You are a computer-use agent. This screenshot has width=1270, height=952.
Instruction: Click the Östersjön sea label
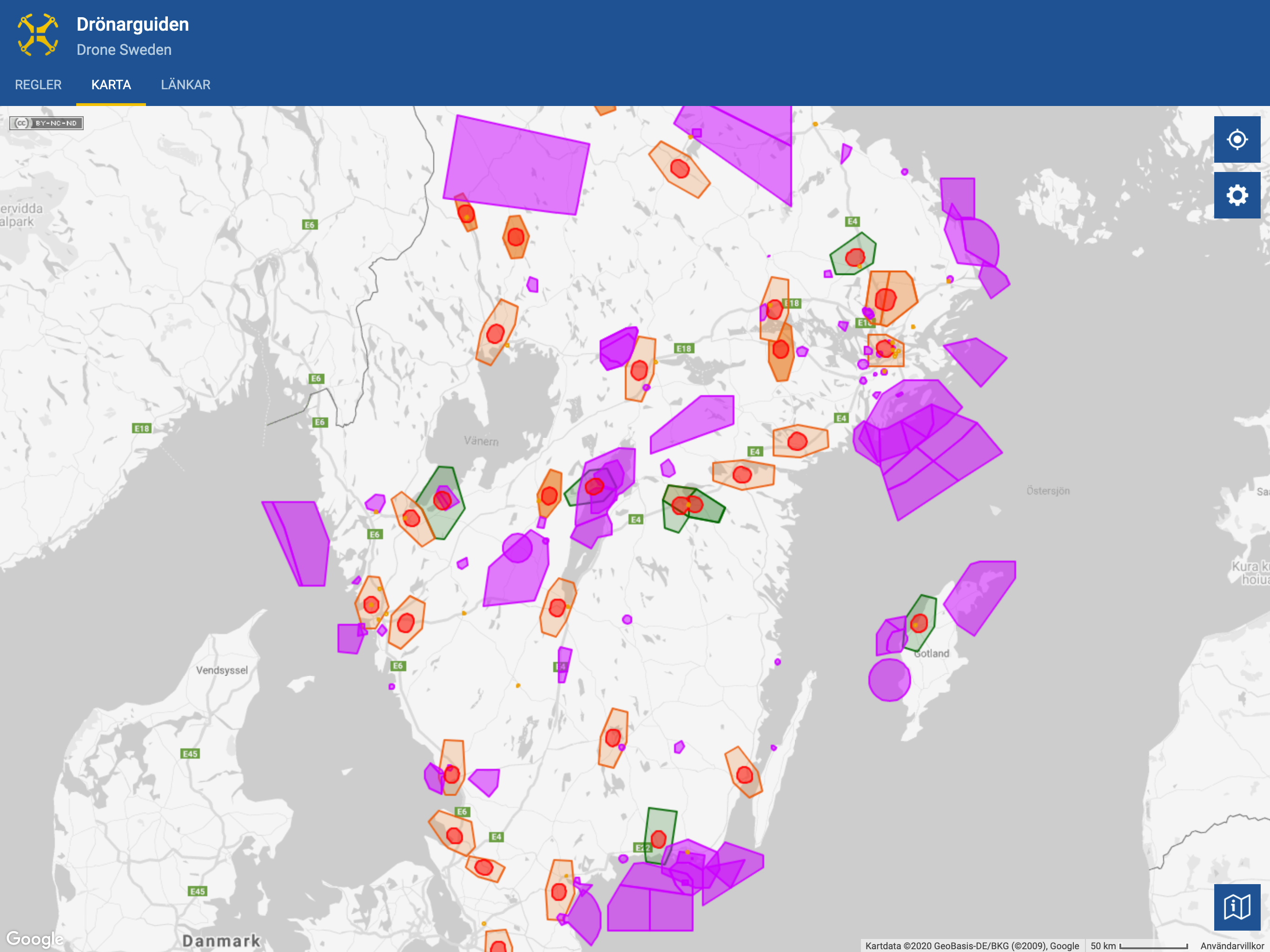(1048, 491)
